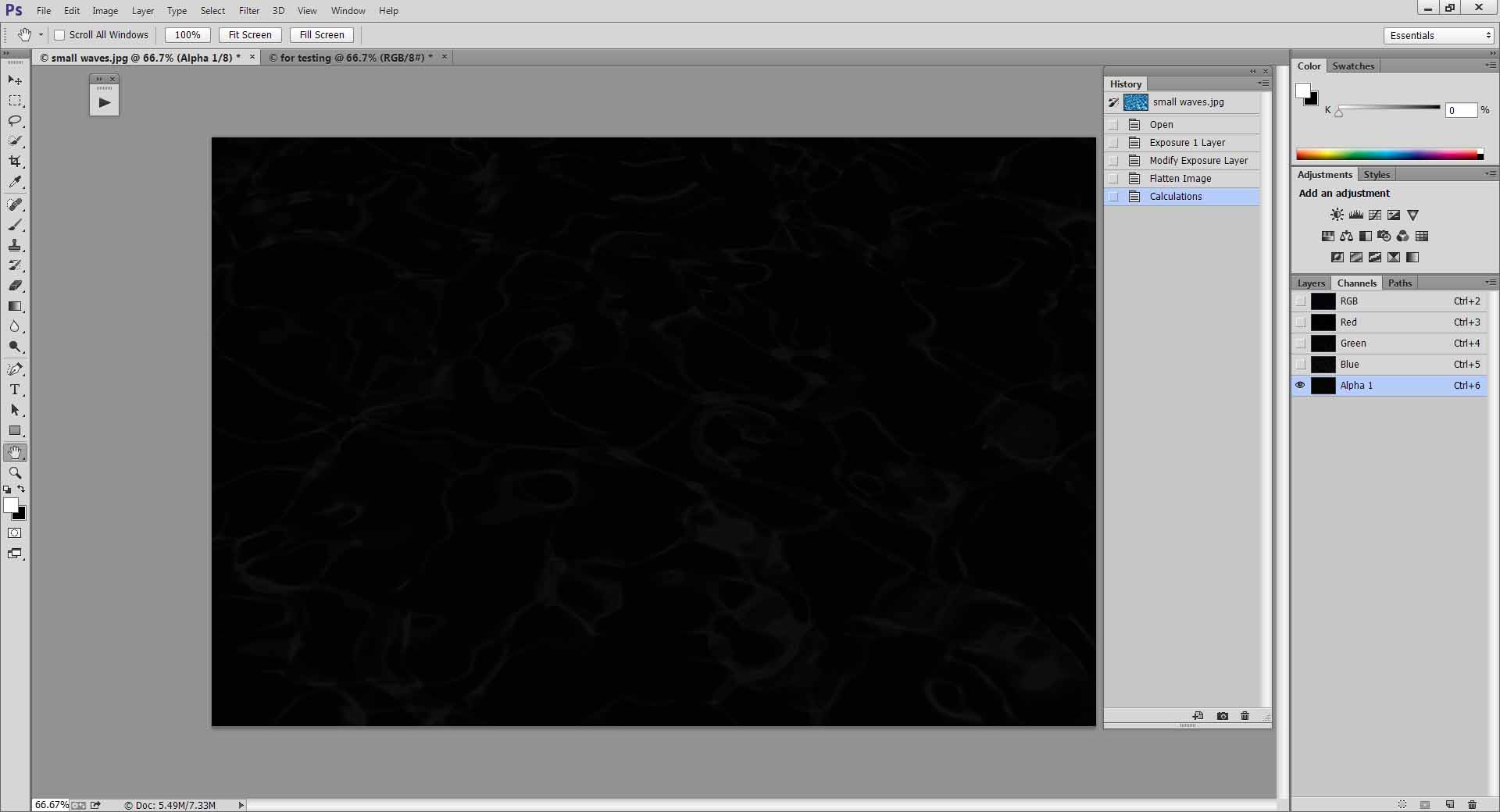
Task: Expand the toolbox to two columns
Action: tap(5, 53)
